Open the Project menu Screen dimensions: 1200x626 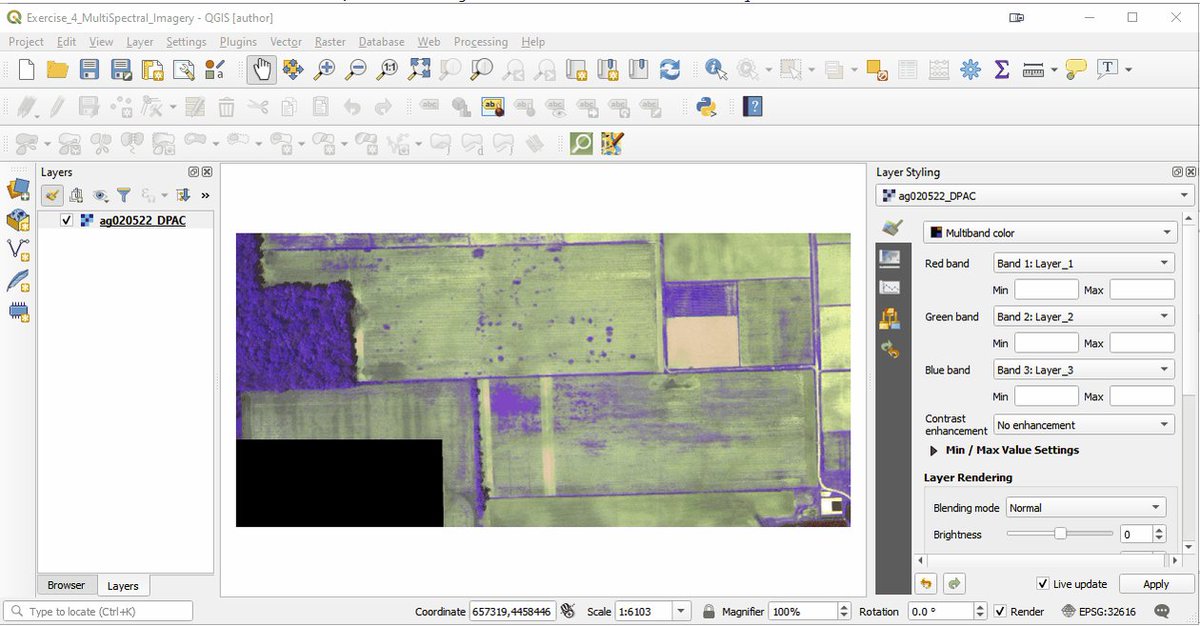click(26, 42)
